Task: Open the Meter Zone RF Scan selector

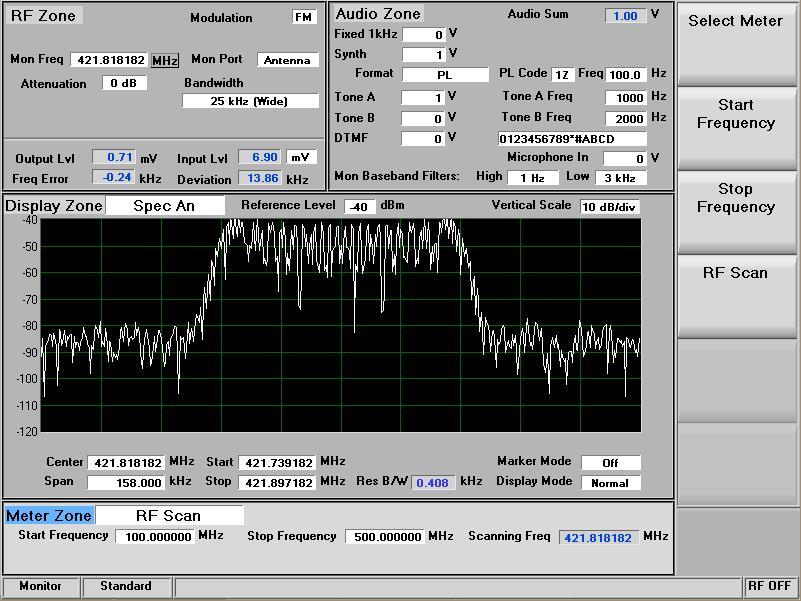Action: 169,515
